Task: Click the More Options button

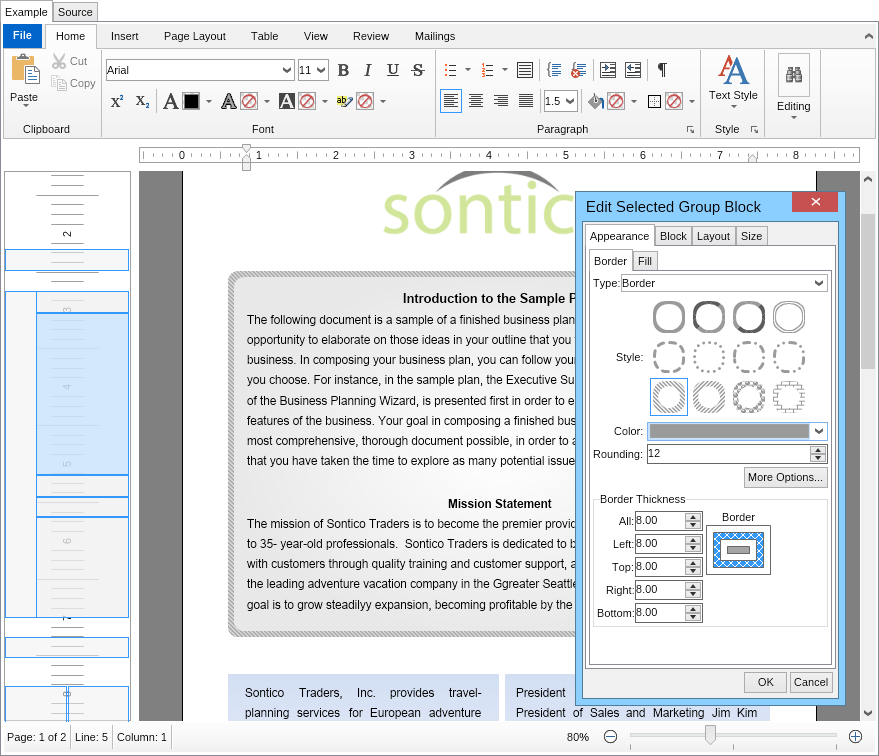Action: 785,477
